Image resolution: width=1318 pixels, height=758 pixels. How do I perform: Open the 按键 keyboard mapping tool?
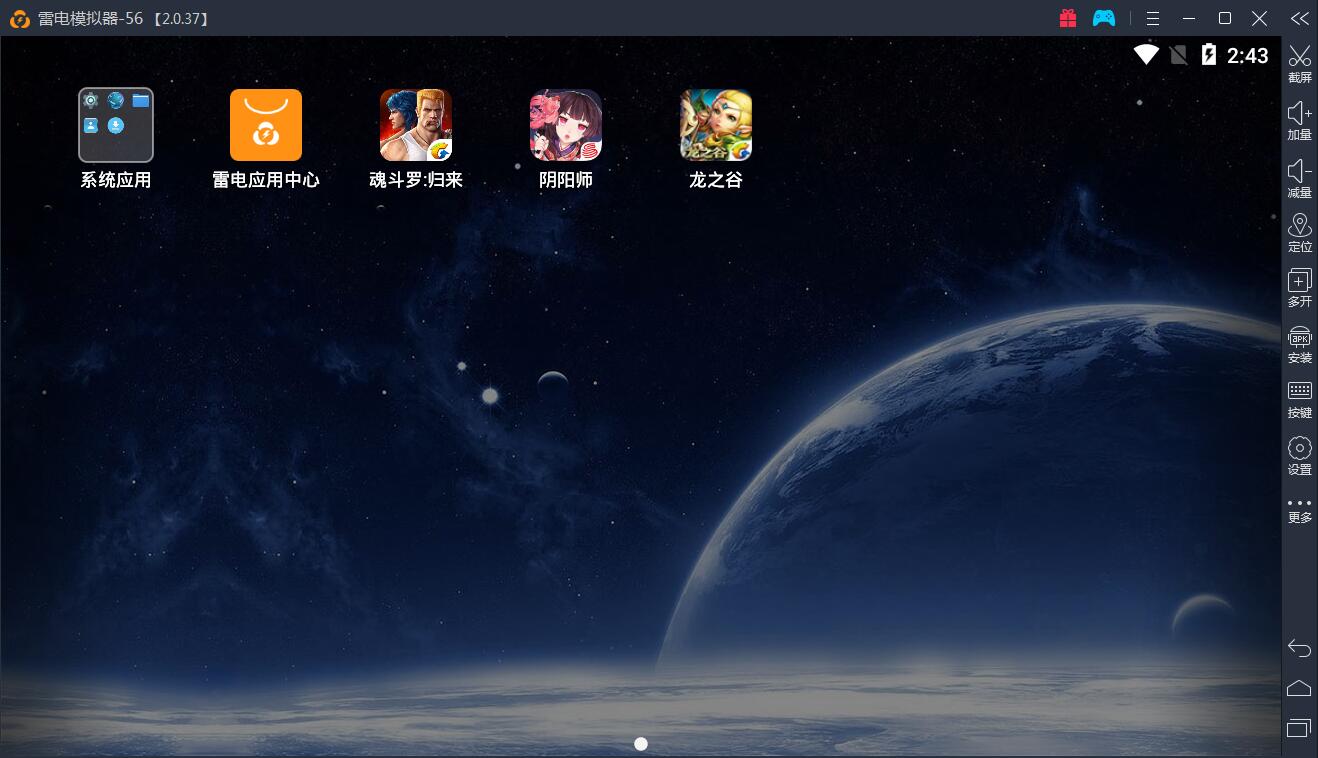(1299, 399)
